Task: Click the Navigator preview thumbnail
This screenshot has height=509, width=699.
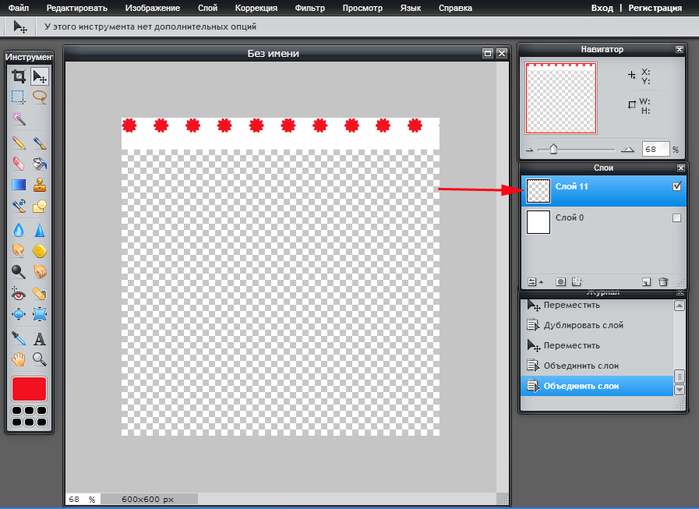Action: click(x=561, y=99)
